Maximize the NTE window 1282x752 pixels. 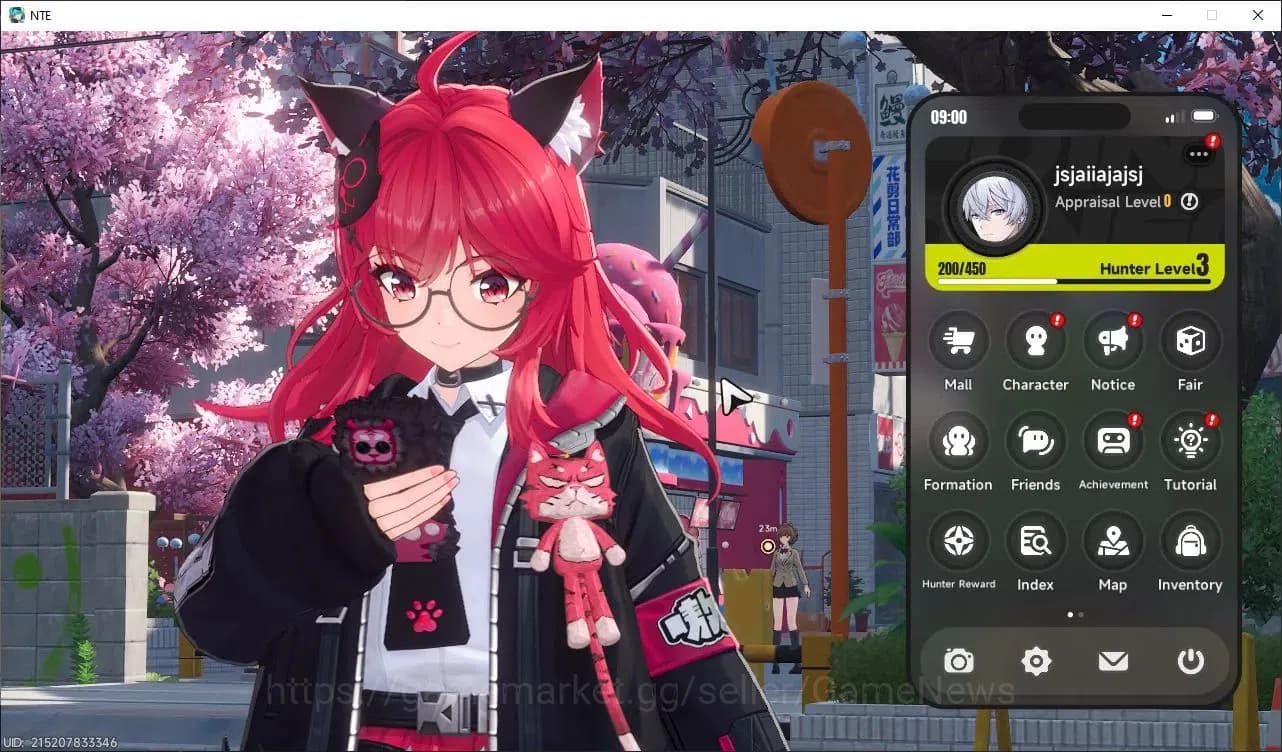pyautogui.click(x=1212, y=15)
